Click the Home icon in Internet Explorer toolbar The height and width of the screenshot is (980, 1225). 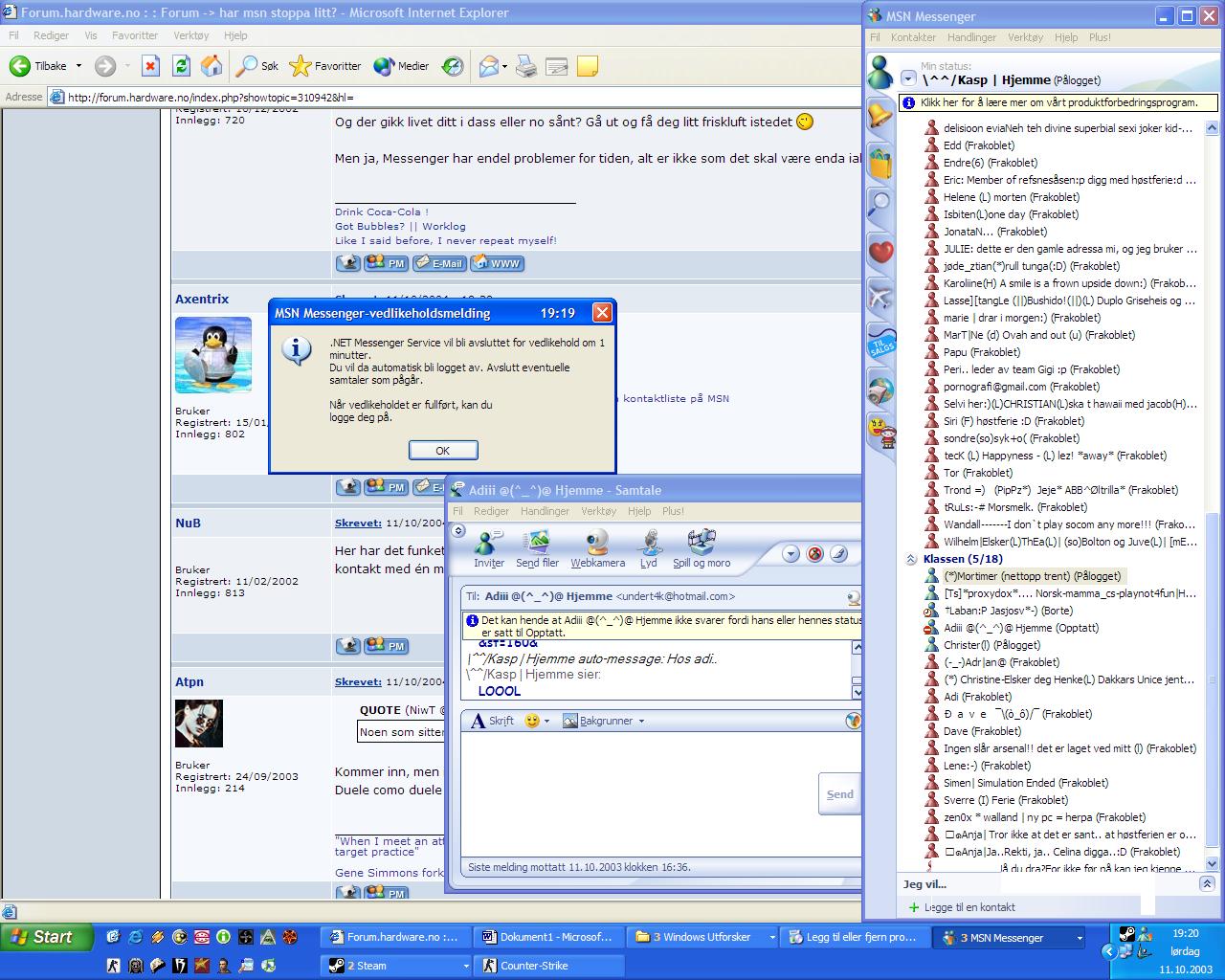[212, 66]
